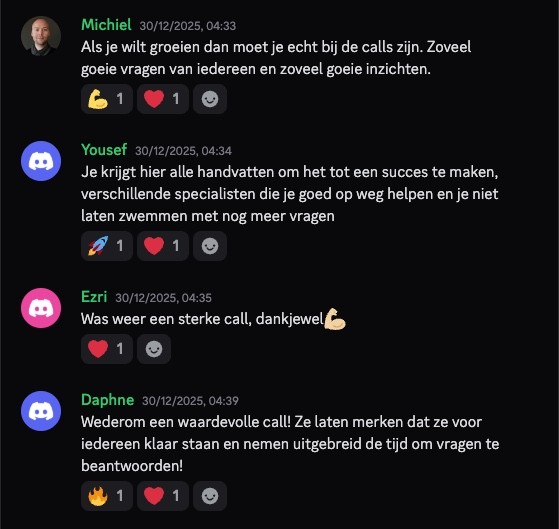The width and height of the screenshot is (559, 529).
Task: Click Ezri's pink Discord avatar
Action: [41, 308]
